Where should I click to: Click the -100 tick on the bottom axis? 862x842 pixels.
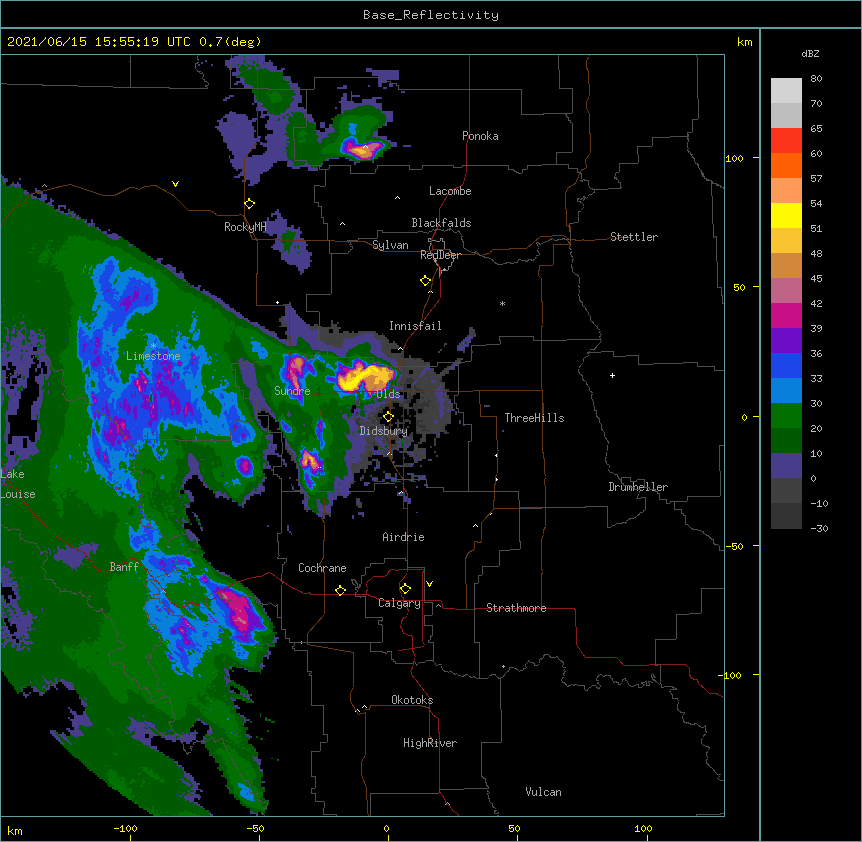125,828
